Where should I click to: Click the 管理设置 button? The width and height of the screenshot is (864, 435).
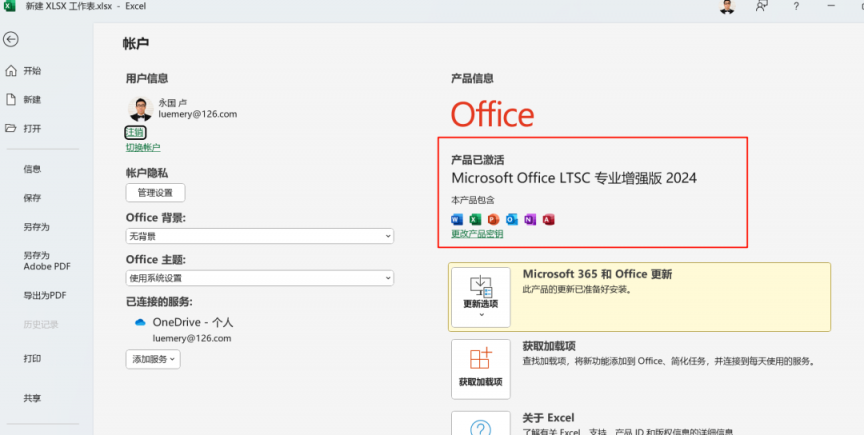pos(155,192)
